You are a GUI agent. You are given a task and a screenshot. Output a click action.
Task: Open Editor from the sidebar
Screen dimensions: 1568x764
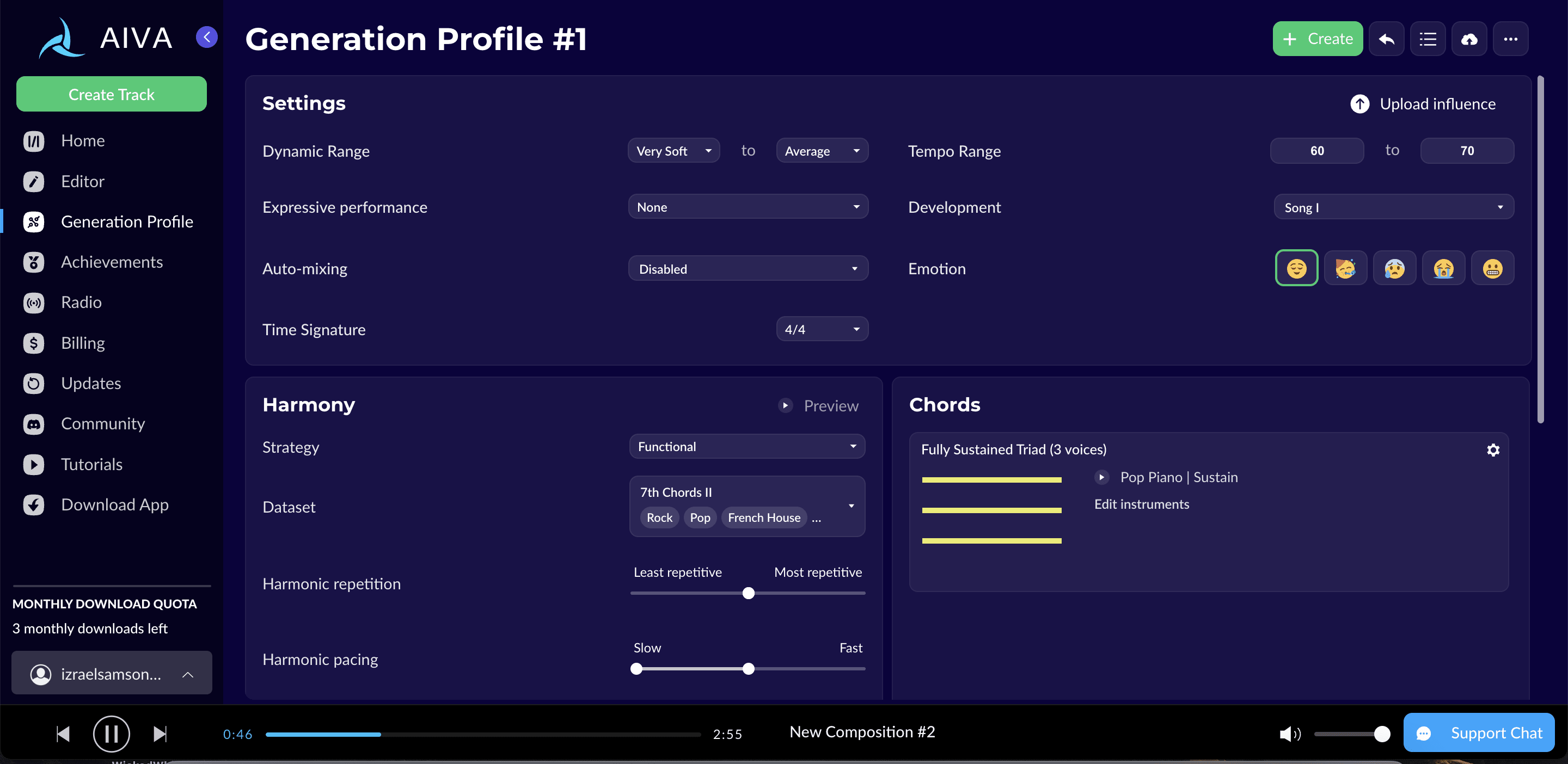[83, 181]
